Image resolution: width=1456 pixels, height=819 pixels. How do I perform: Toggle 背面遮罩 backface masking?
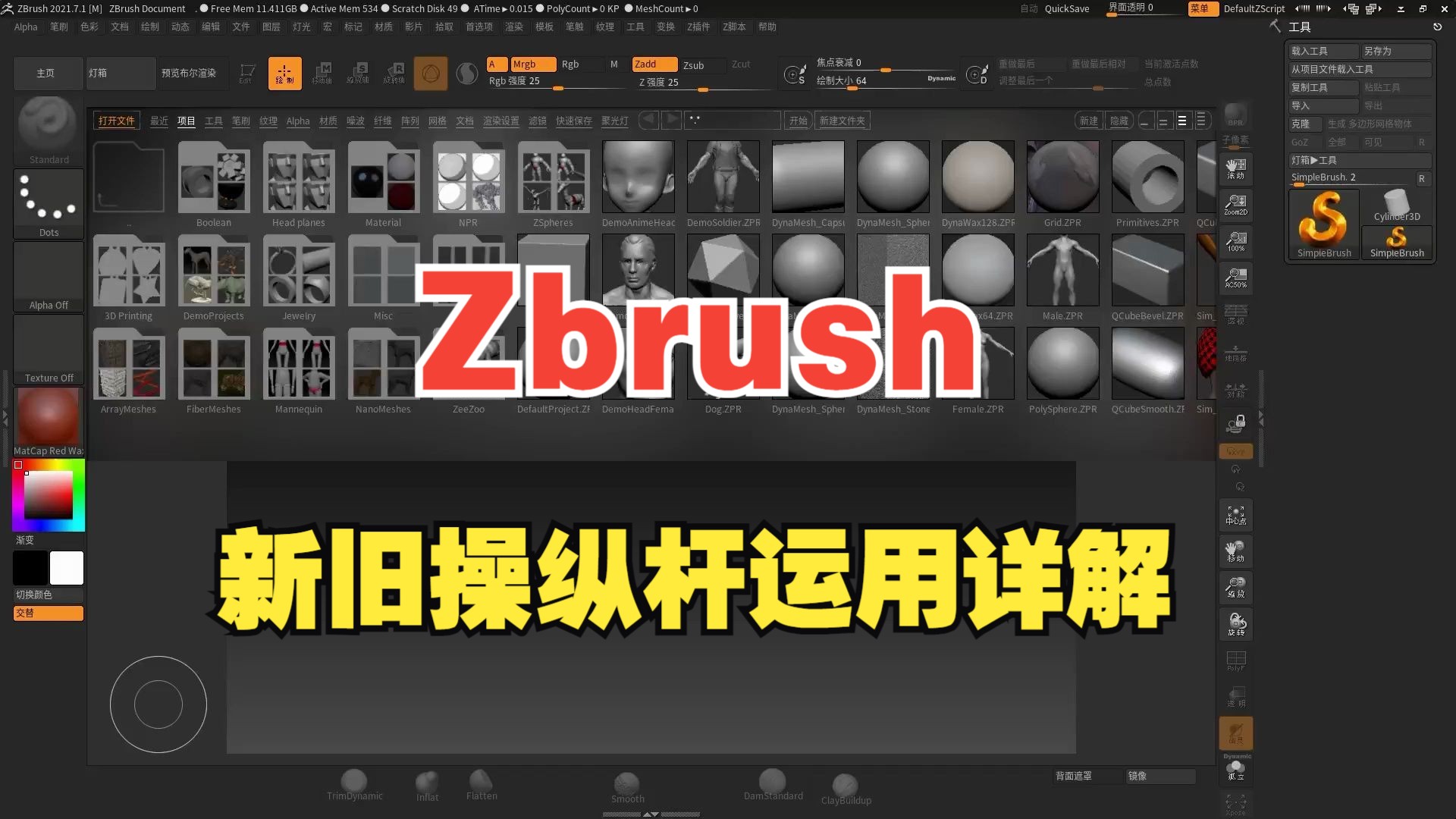1074,776
